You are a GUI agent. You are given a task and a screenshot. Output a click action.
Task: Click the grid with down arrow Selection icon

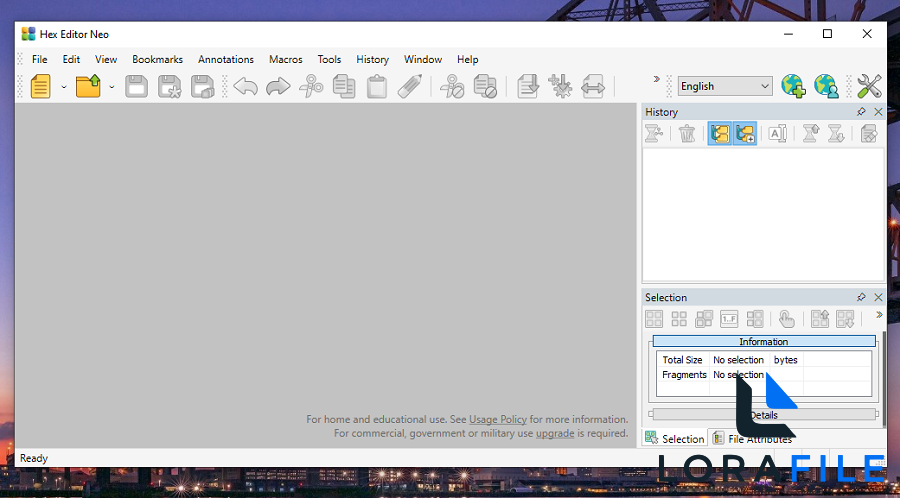coord(845,319)
